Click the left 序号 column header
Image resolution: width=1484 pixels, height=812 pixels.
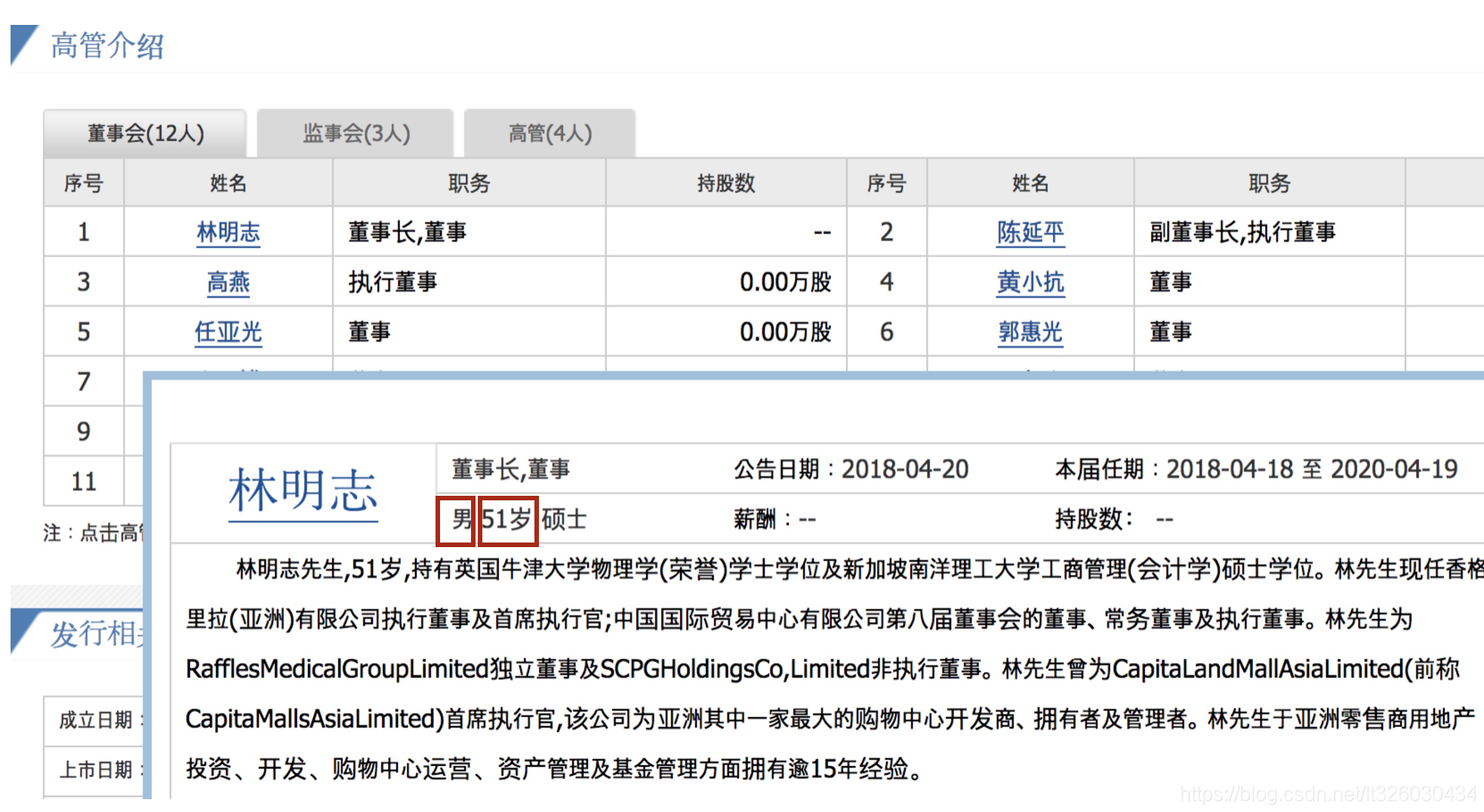click(84, 183)
